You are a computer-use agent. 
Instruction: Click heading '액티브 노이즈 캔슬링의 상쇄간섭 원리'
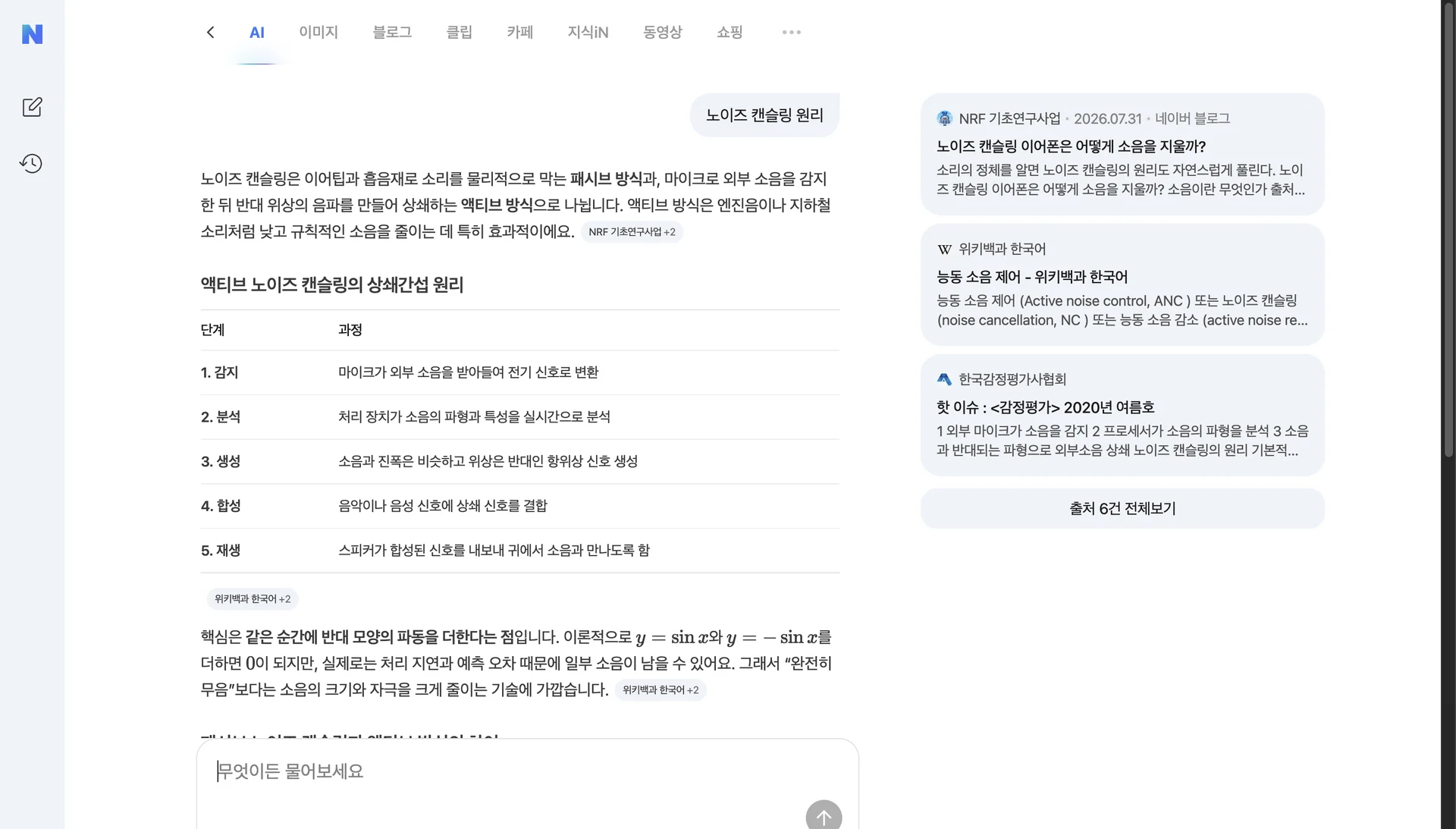[331, 285]
